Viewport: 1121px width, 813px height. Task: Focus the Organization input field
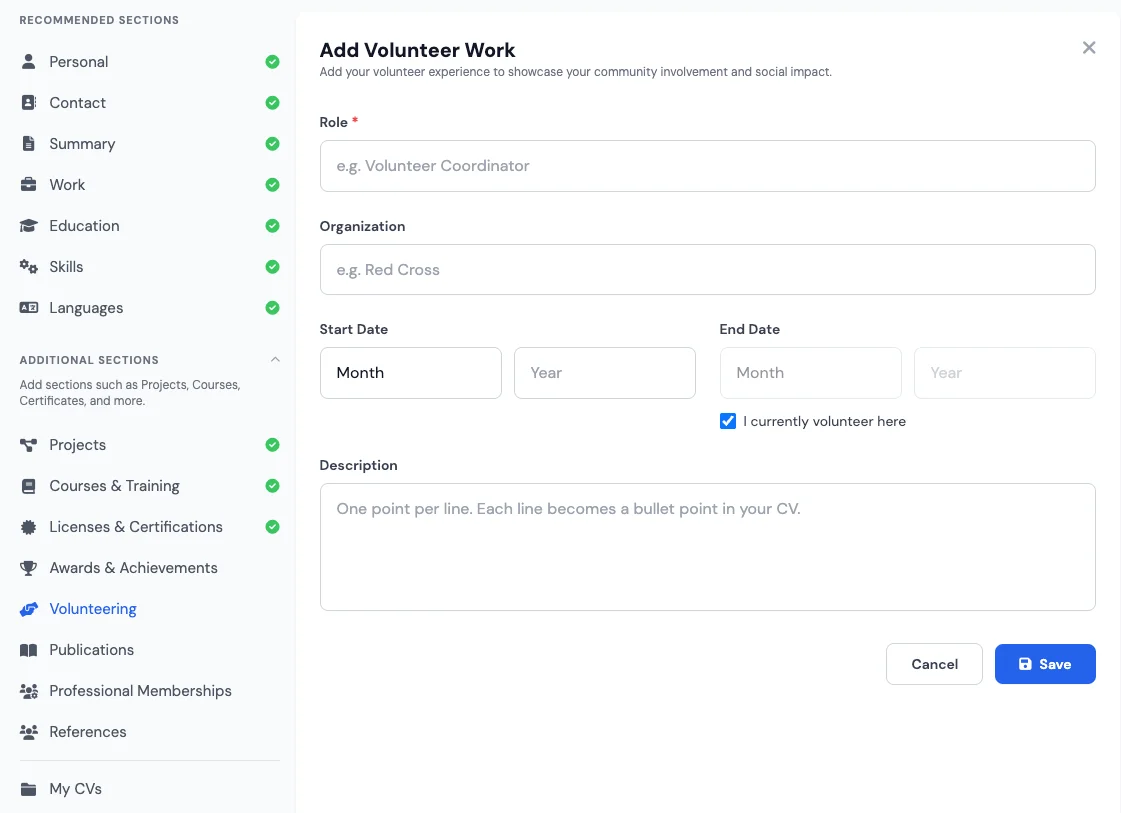707,270
